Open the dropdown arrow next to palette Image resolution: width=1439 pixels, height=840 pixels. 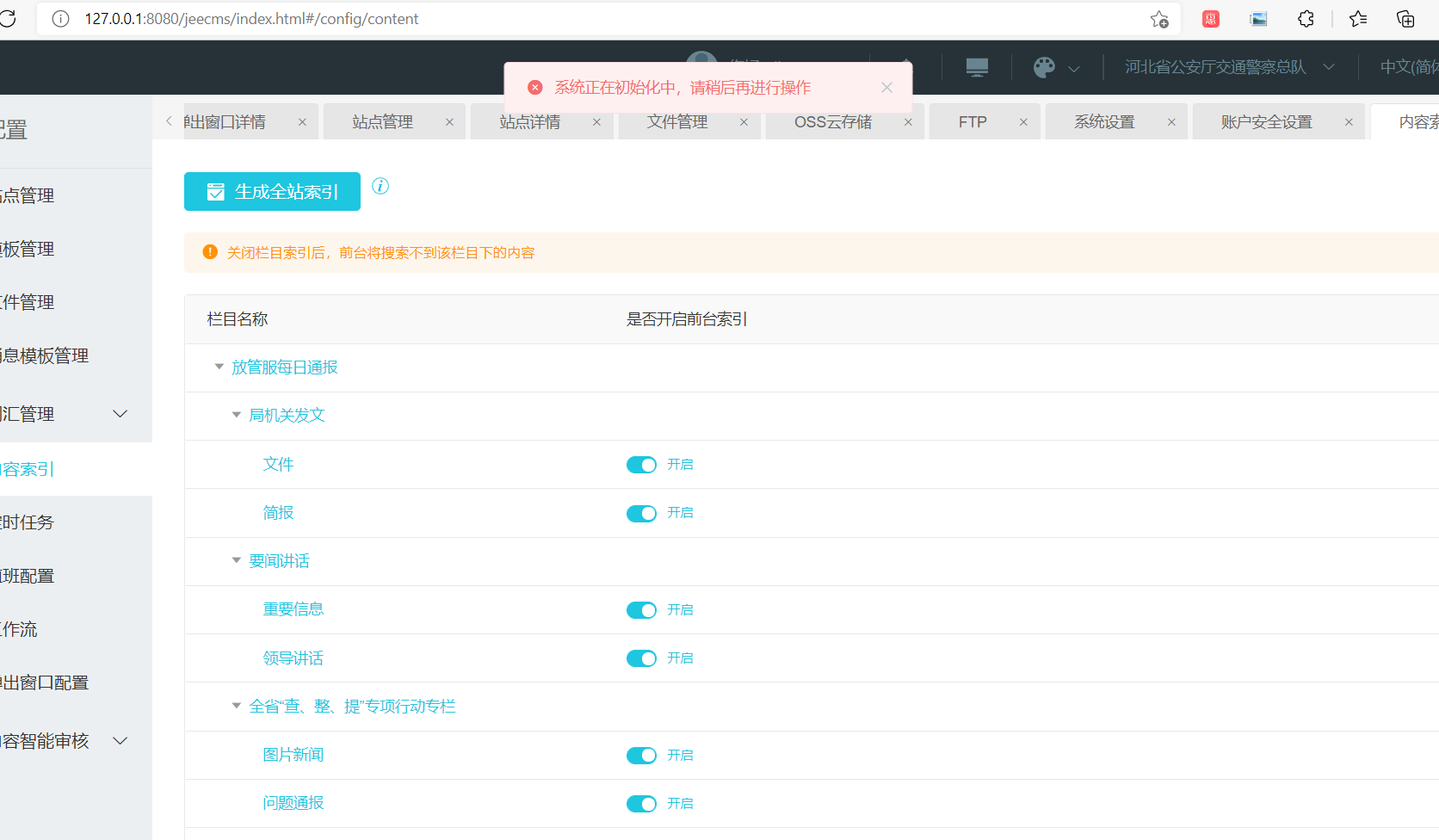tap(1074, 68)
